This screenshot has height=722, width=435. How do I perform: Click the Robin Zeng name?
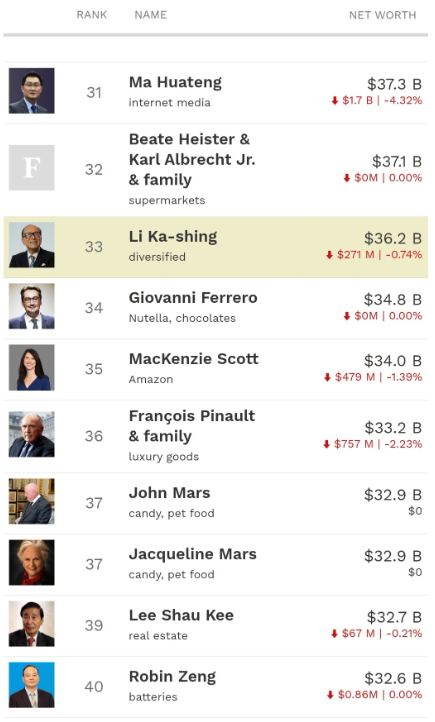pos(173,677)
